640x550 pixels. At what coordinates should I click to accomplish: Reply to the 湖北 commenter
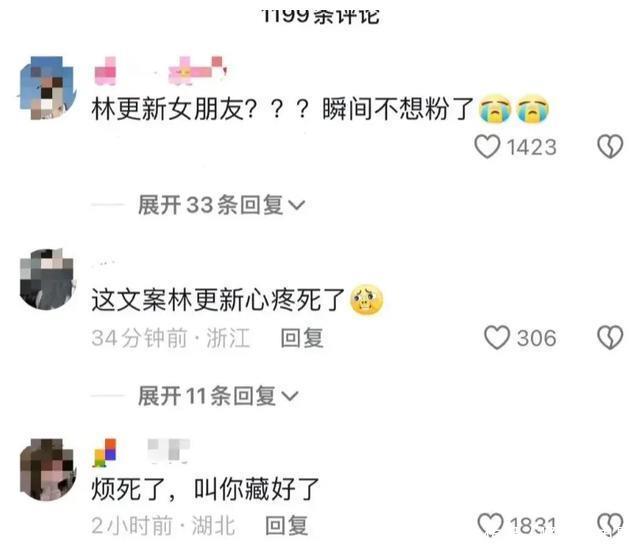287,525
